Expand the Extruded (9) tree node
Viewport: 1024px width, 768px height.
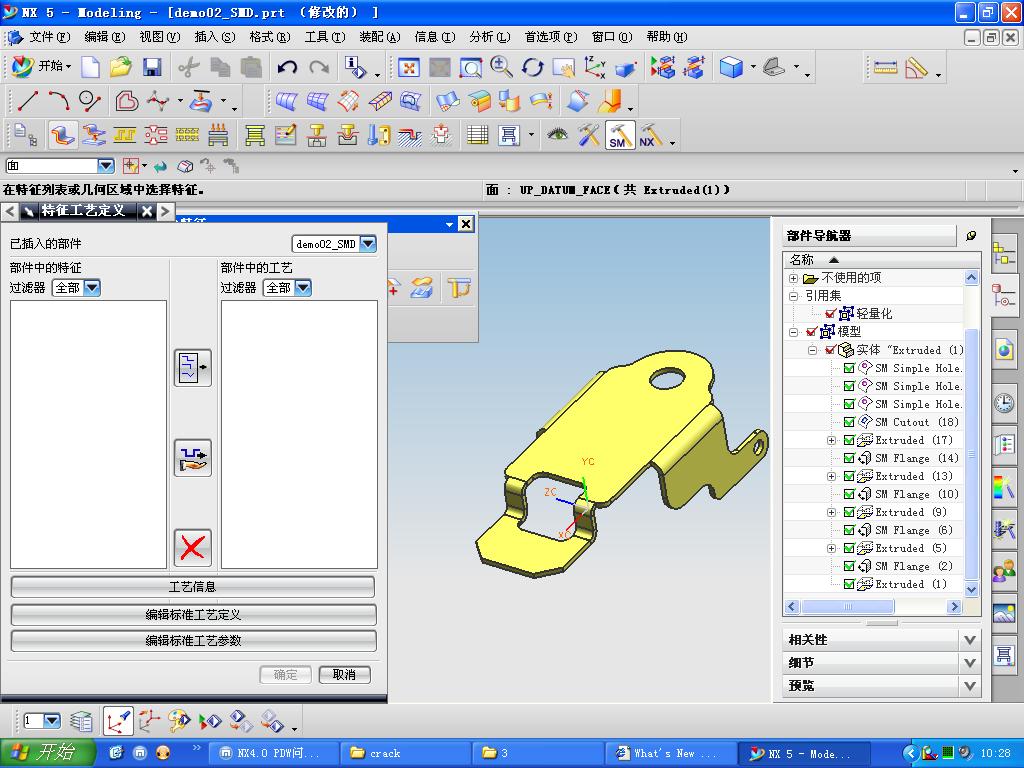[831, 512]
